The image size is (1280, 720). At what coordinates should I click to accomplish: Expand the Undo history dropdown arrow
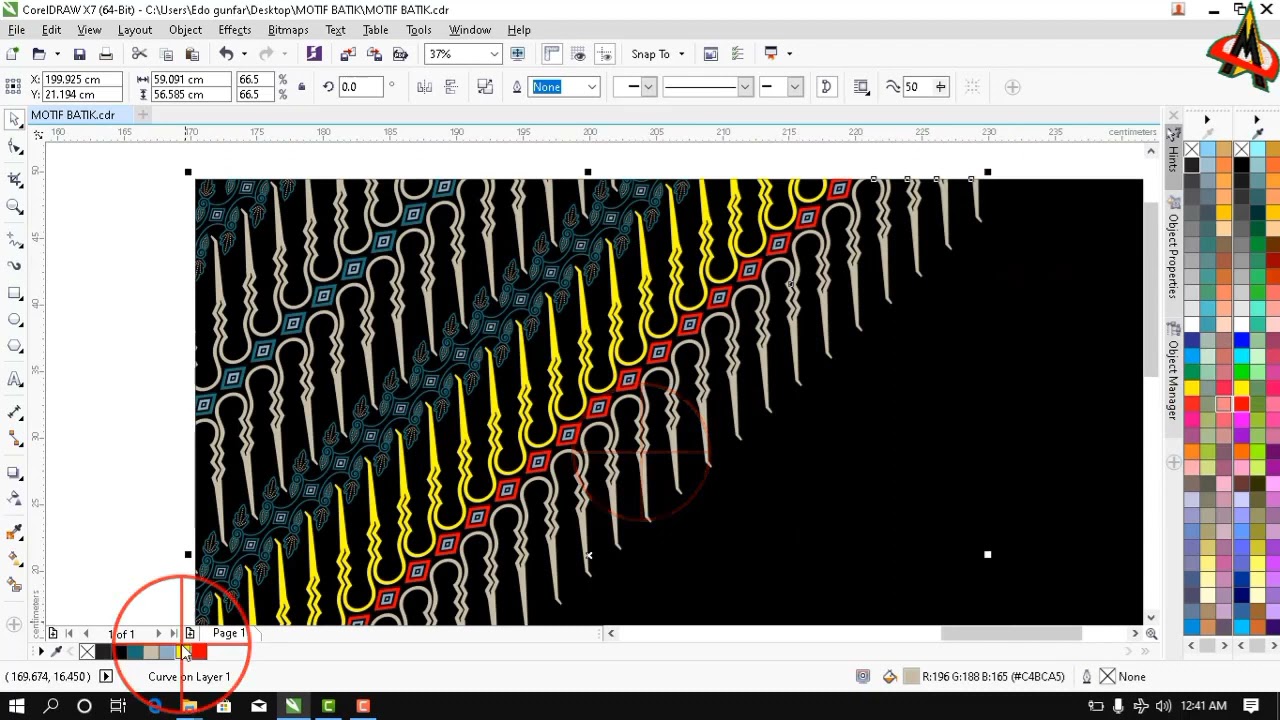tap(244, 54)
